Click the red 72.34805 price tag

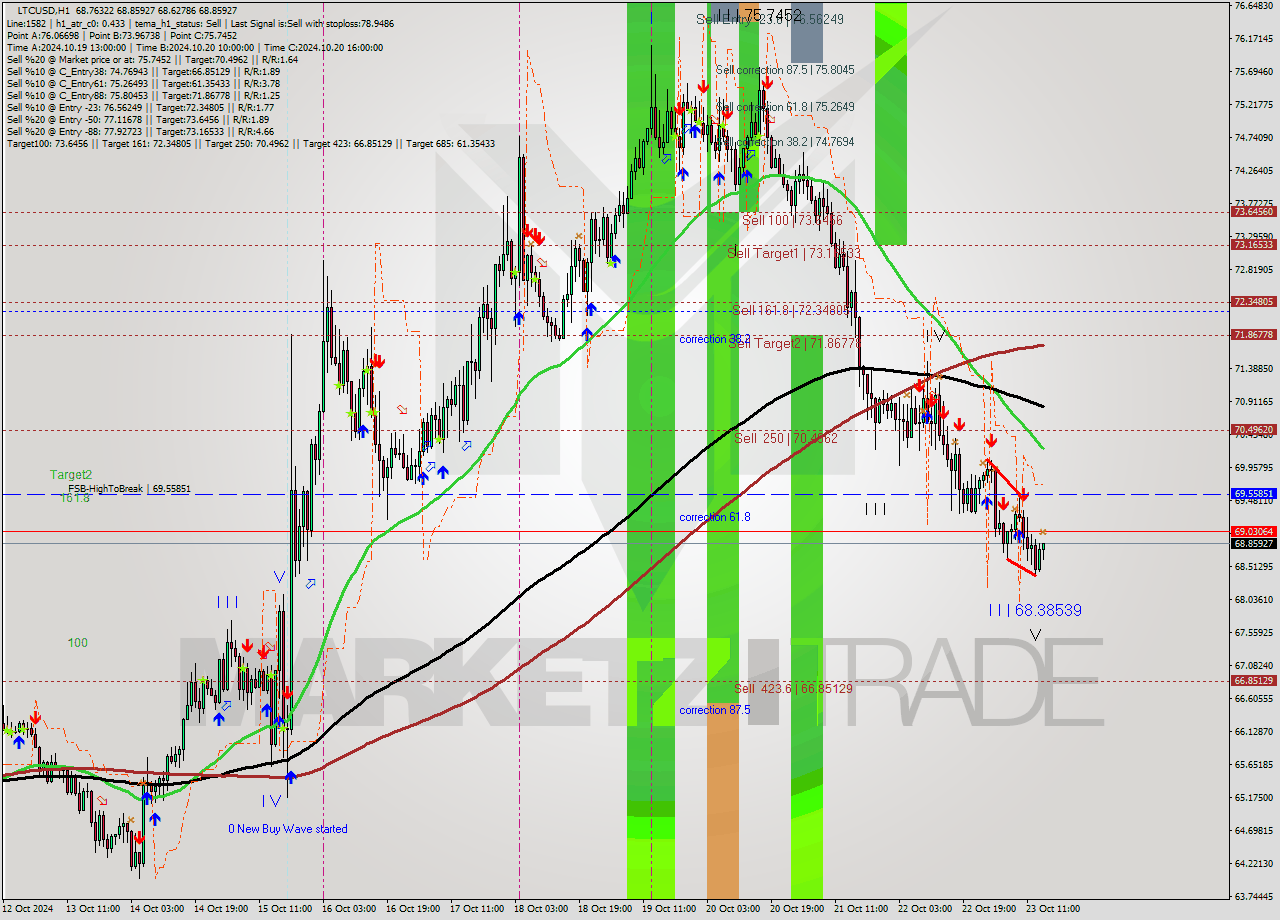(x=1253, y=302)
